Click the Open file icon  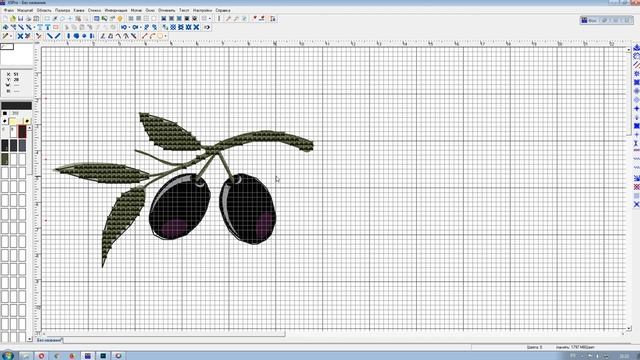[13, 18]
